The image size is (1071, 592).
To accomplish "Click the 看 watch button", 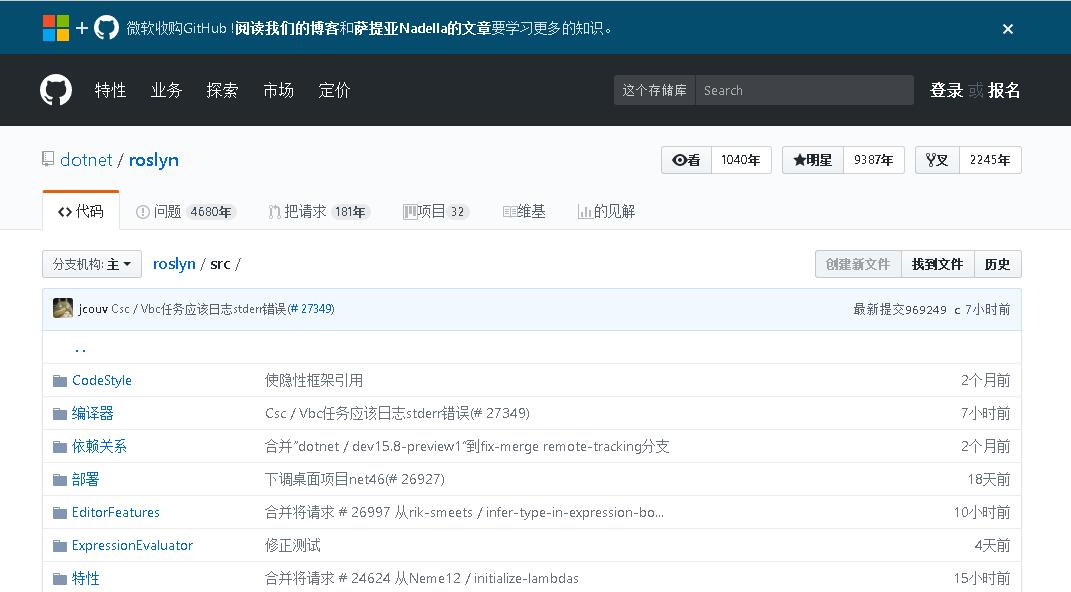I will pos(686,160).
